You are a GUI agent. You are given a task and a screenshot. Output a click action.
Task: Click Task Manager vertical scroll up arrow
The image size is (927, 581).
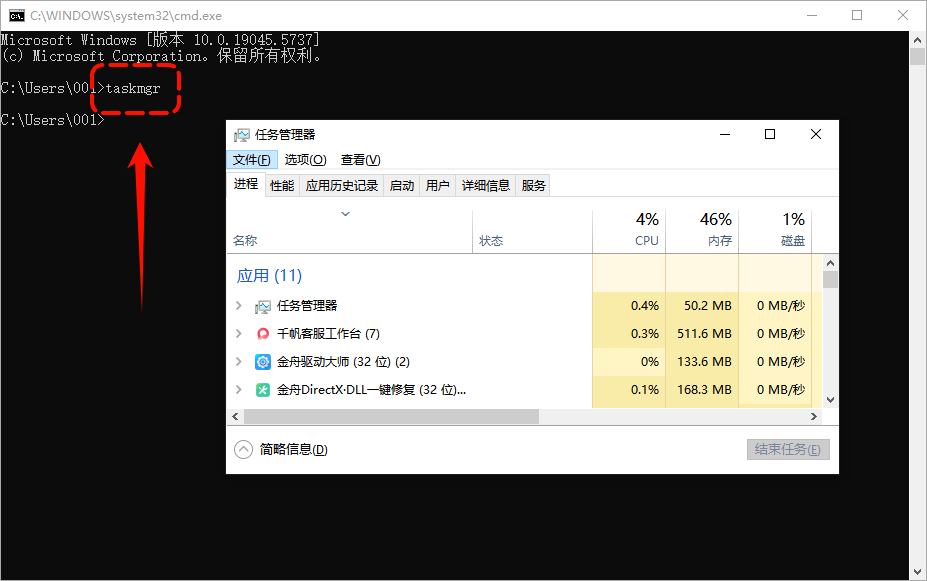[x=830, y=263]
